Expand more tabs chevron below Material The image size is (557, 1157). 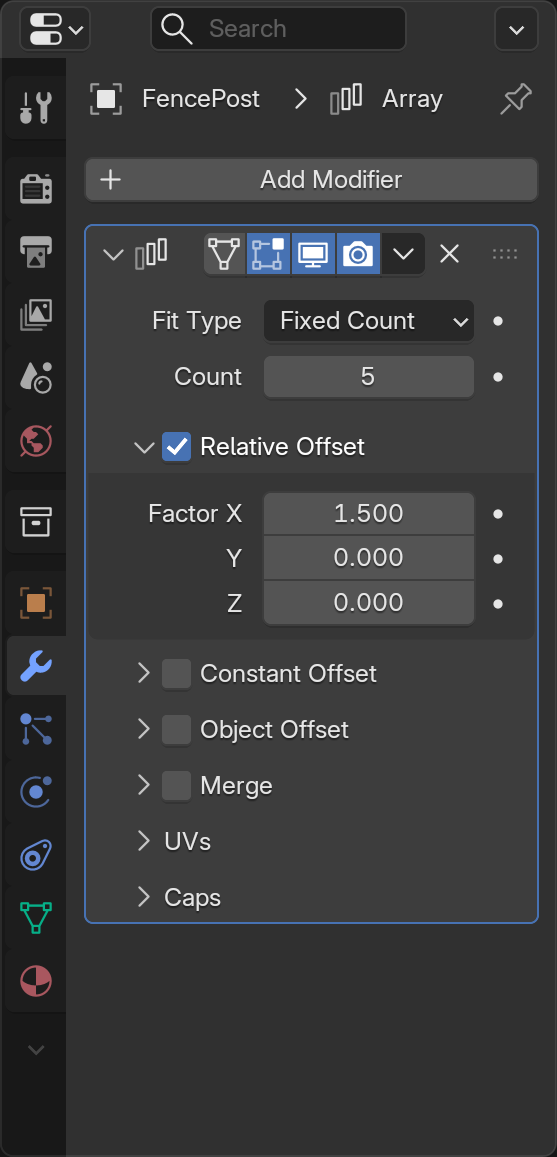pos(35,1049)
